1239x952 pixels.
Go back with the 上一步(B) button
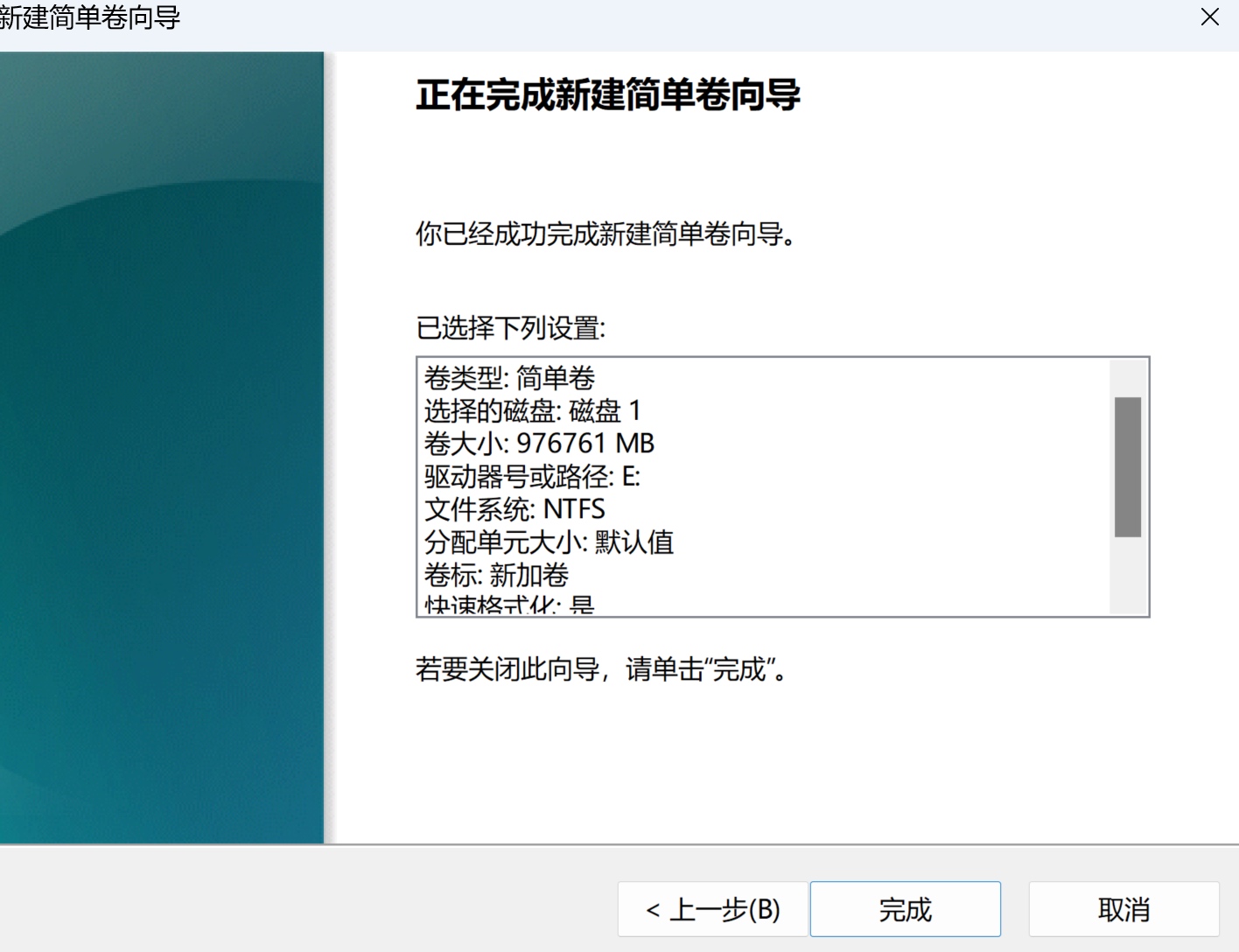(712, 909)
